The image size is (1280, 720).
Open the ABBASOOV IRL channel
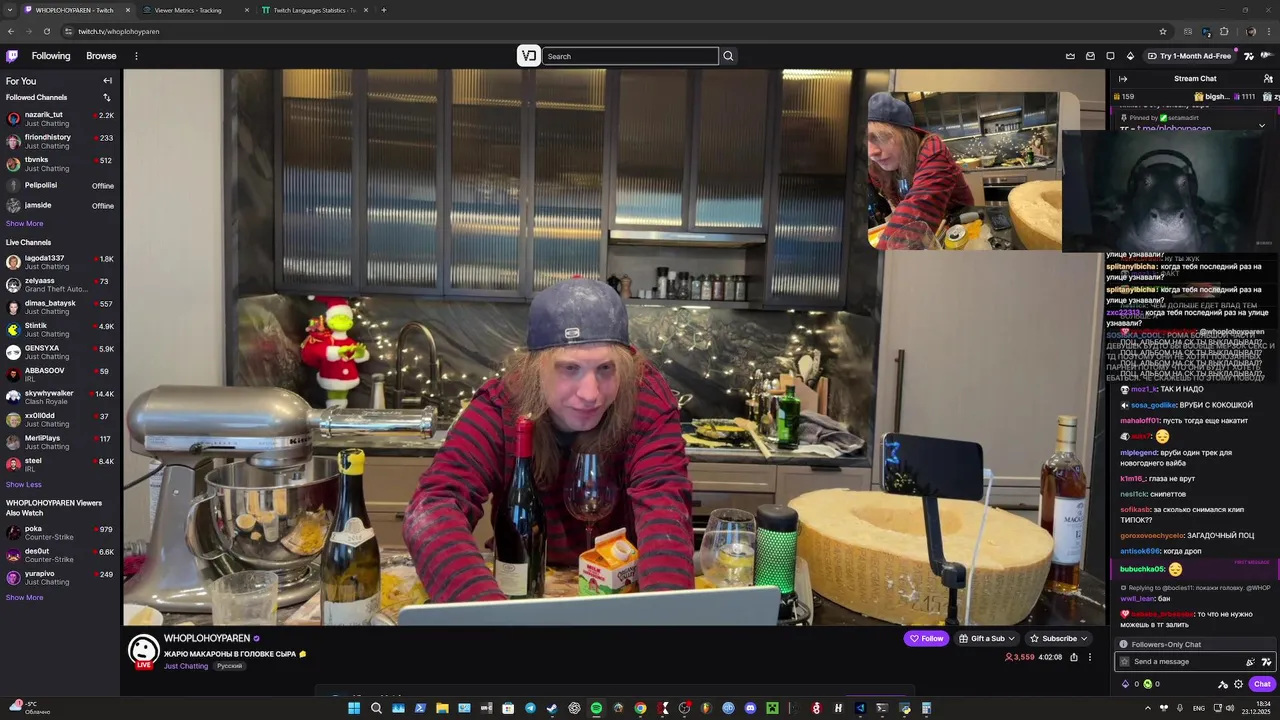coord(60,375)
